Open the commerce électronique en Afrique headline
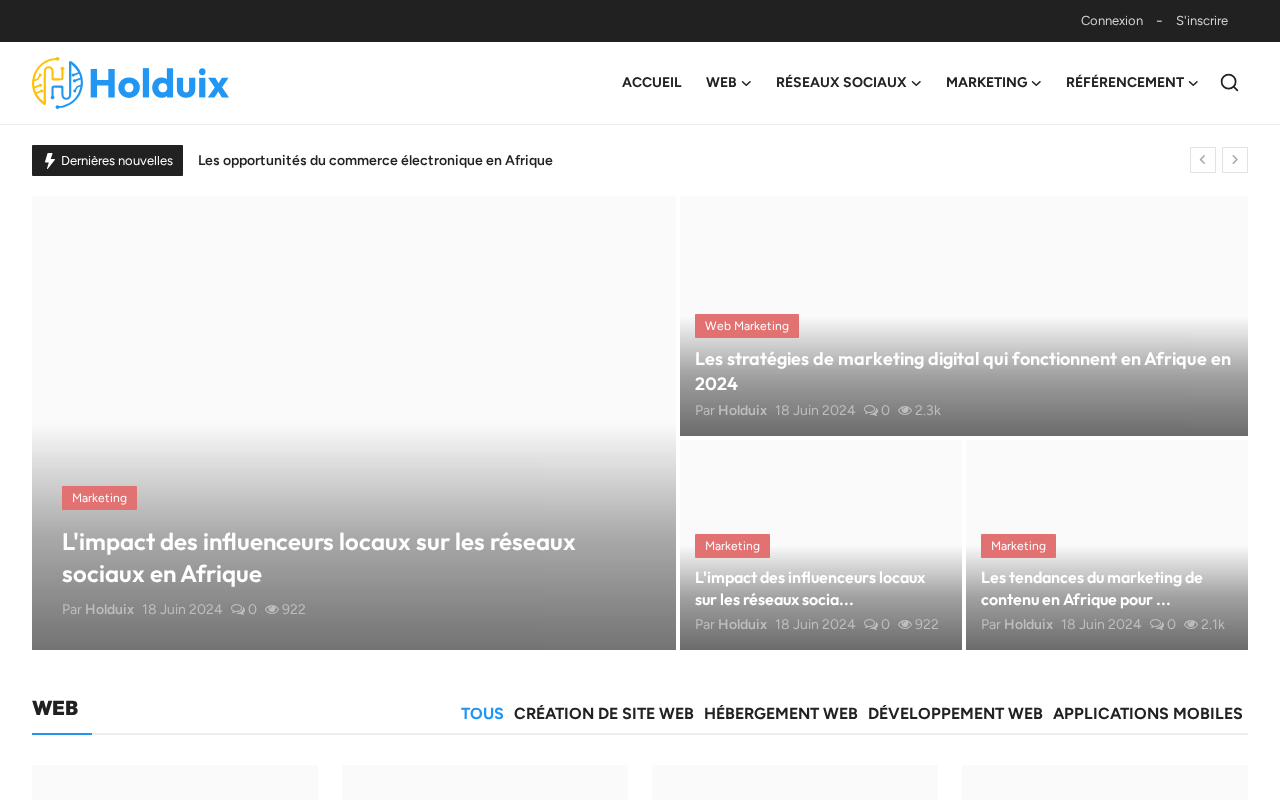This screenshot has width=1280, height=800. tap(375, 160)
